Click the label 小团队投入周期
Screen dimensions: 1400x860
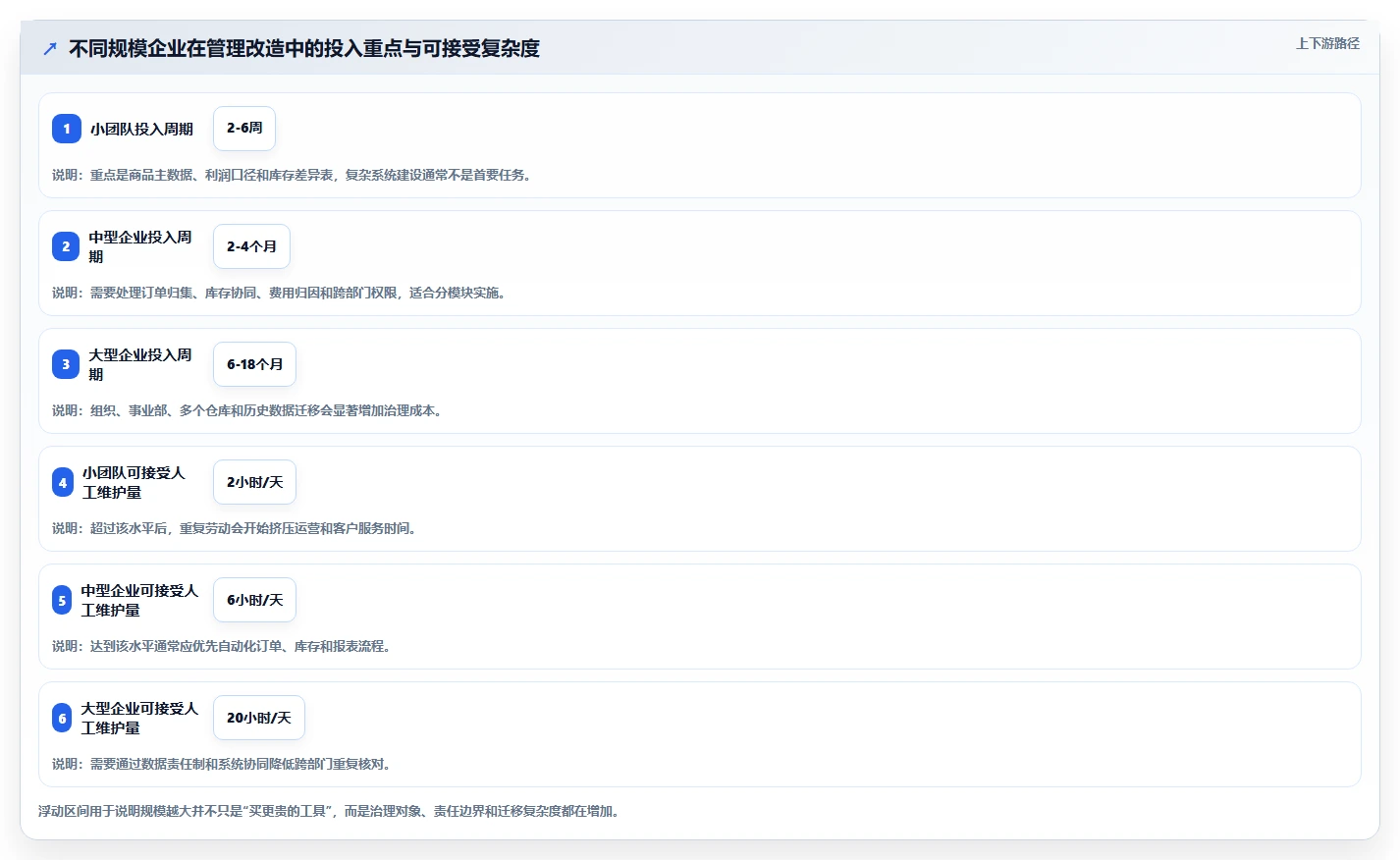coord(141,129)
